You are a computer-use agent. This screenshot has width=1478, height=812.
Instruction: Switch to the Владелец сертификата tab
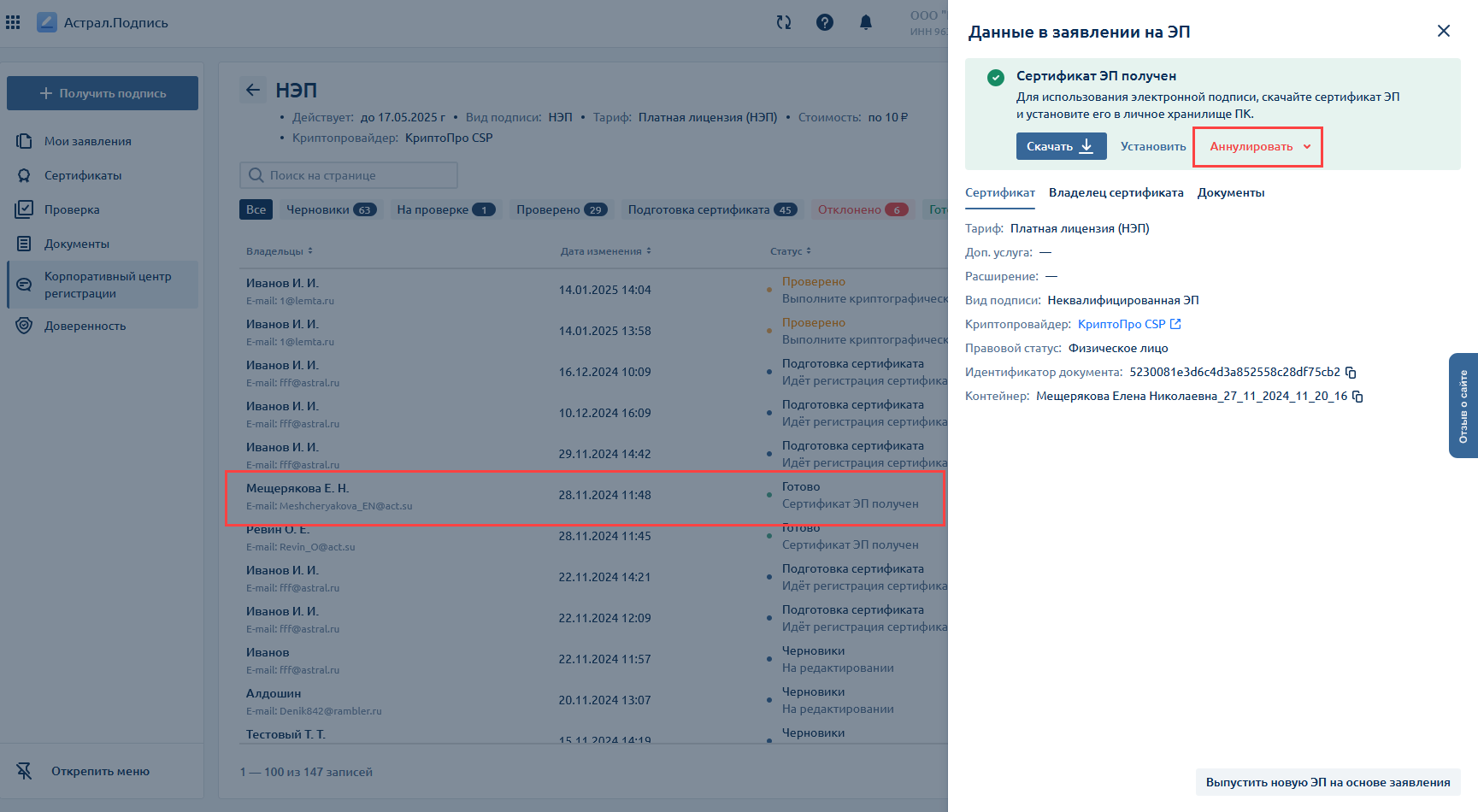1116,193
